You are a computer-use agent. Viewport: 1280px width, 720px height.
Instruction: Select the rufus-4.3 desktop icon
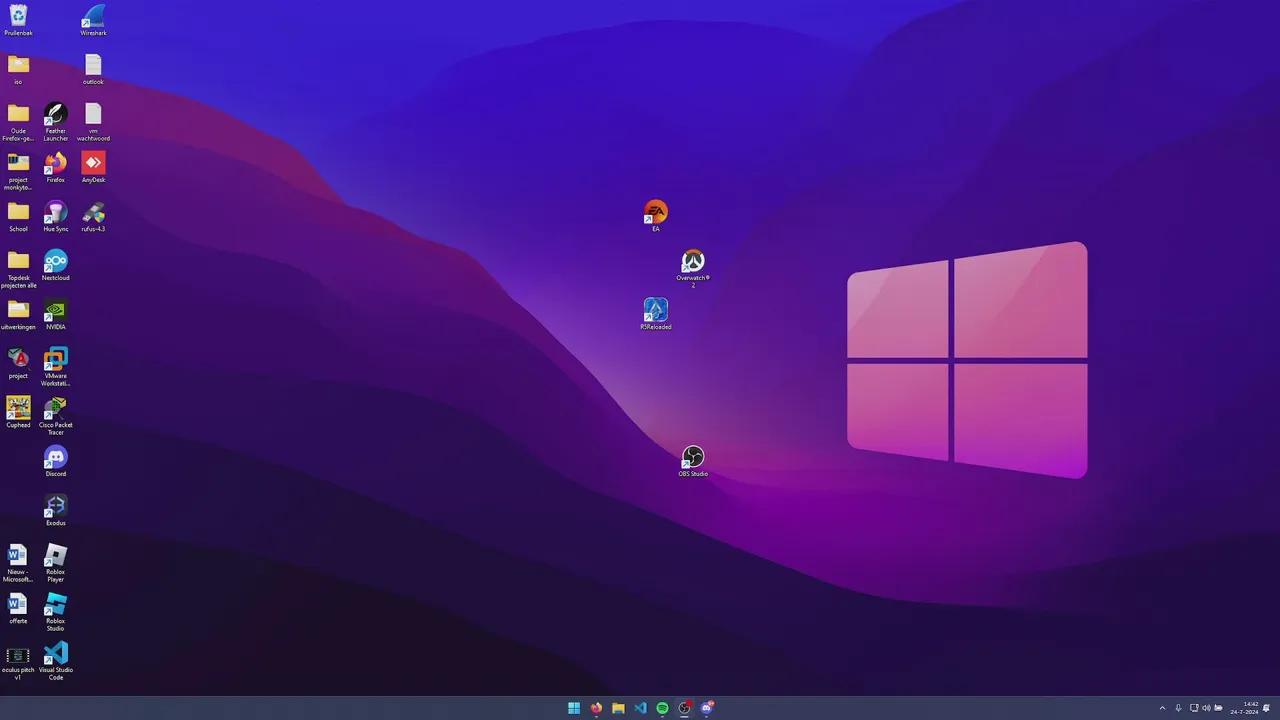pos(93,216)
